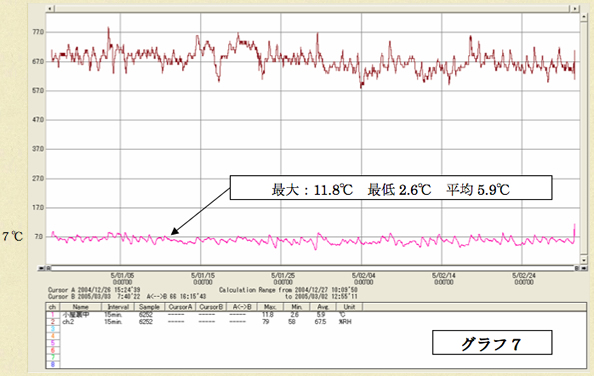Click the '%RH' unit cell of ch.2

(345, 322)
